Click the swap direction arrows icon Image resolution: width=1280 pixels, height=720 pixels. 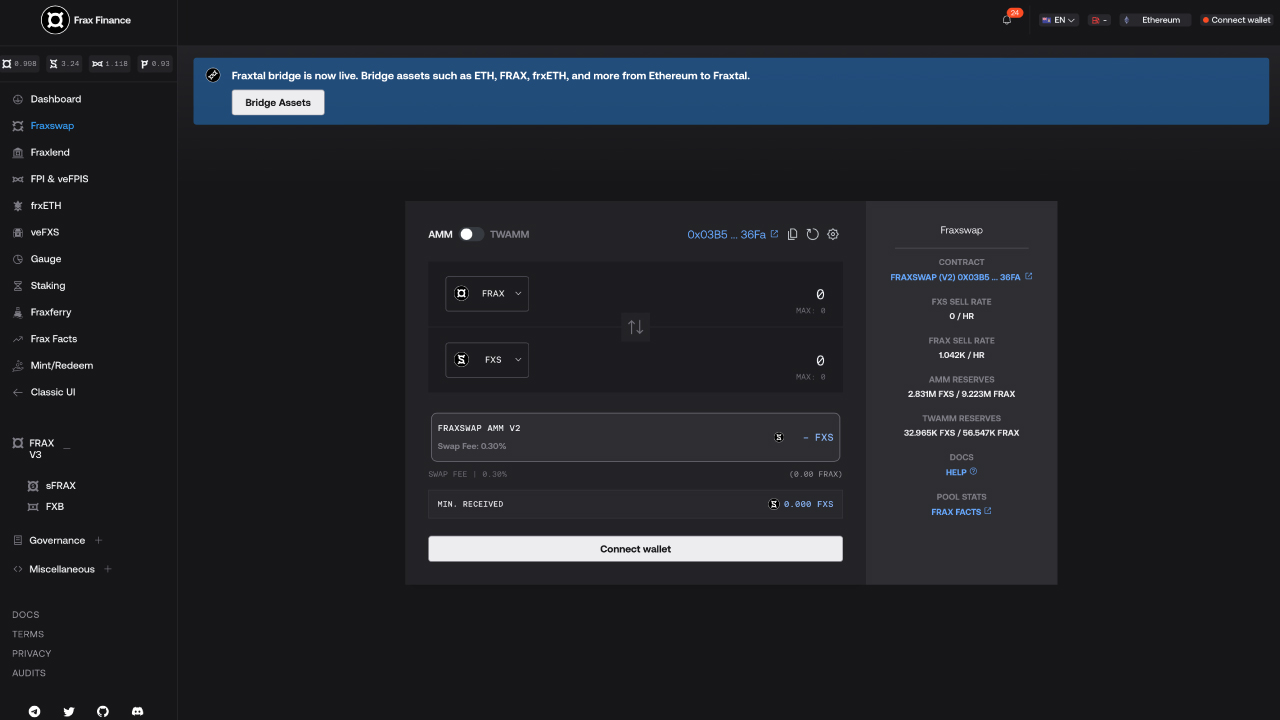pos(635,327)
